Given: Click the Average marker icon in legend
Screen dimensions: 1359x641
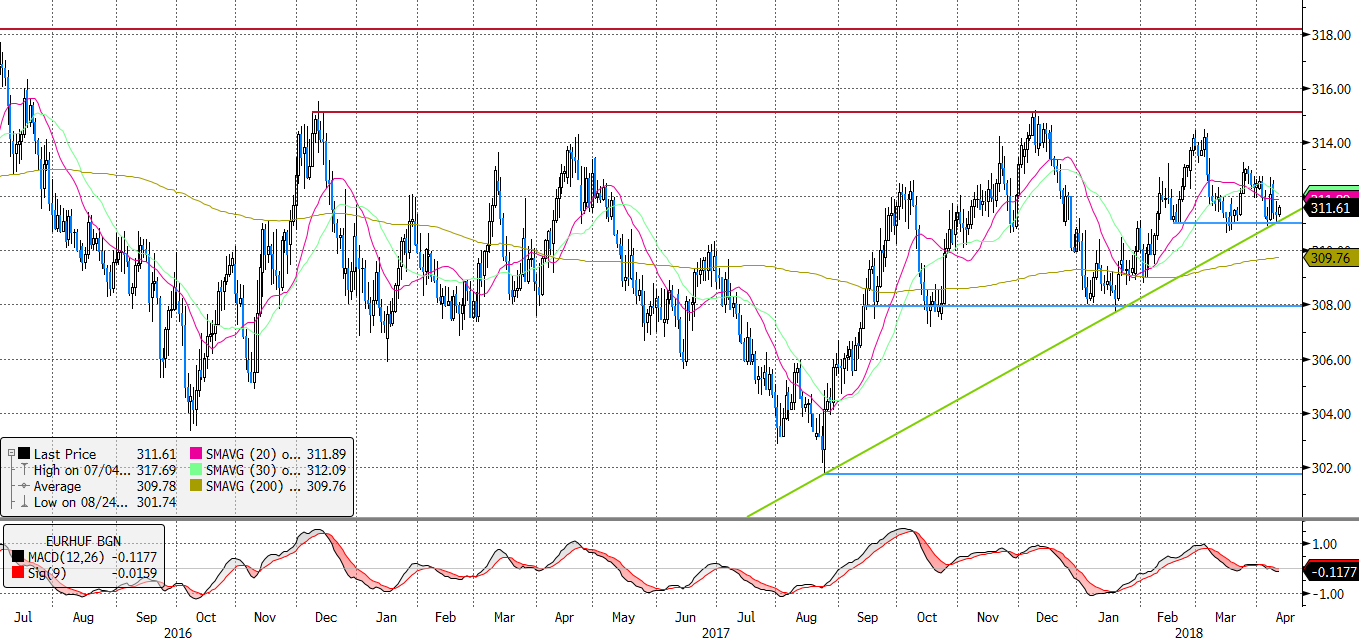Looking at the screenshot, I should coord(23,486).
